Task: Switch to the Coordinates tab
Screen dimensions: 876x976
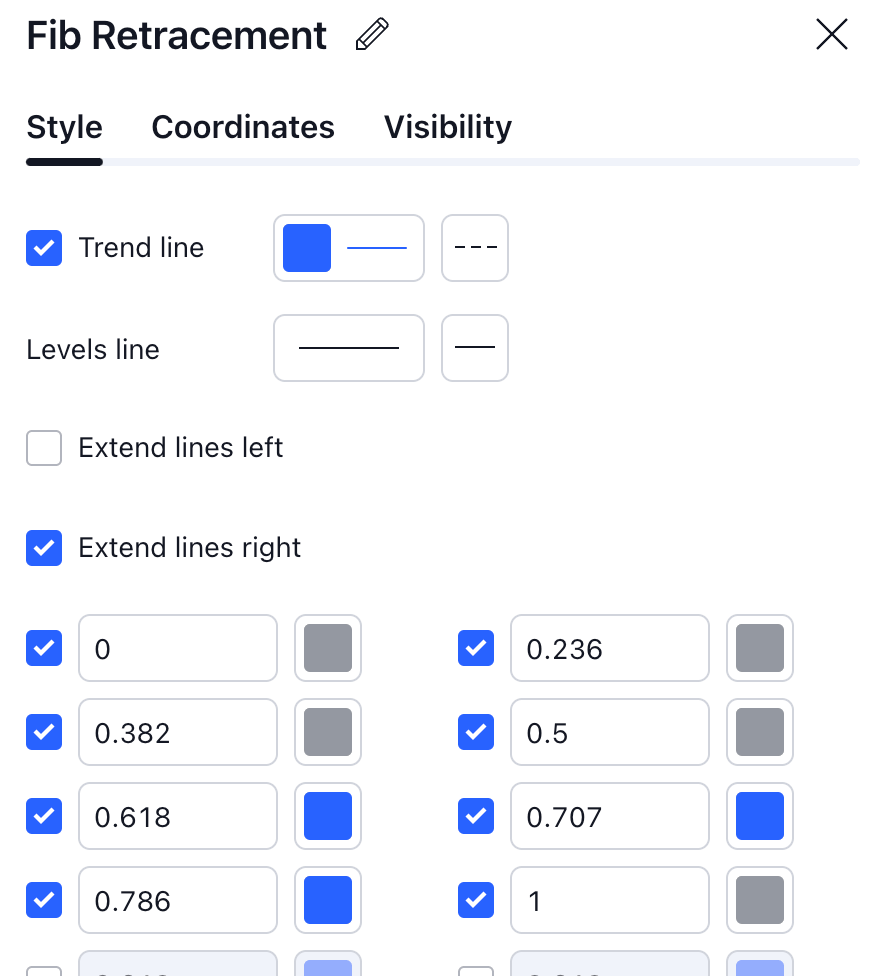Action: (243, 127)
